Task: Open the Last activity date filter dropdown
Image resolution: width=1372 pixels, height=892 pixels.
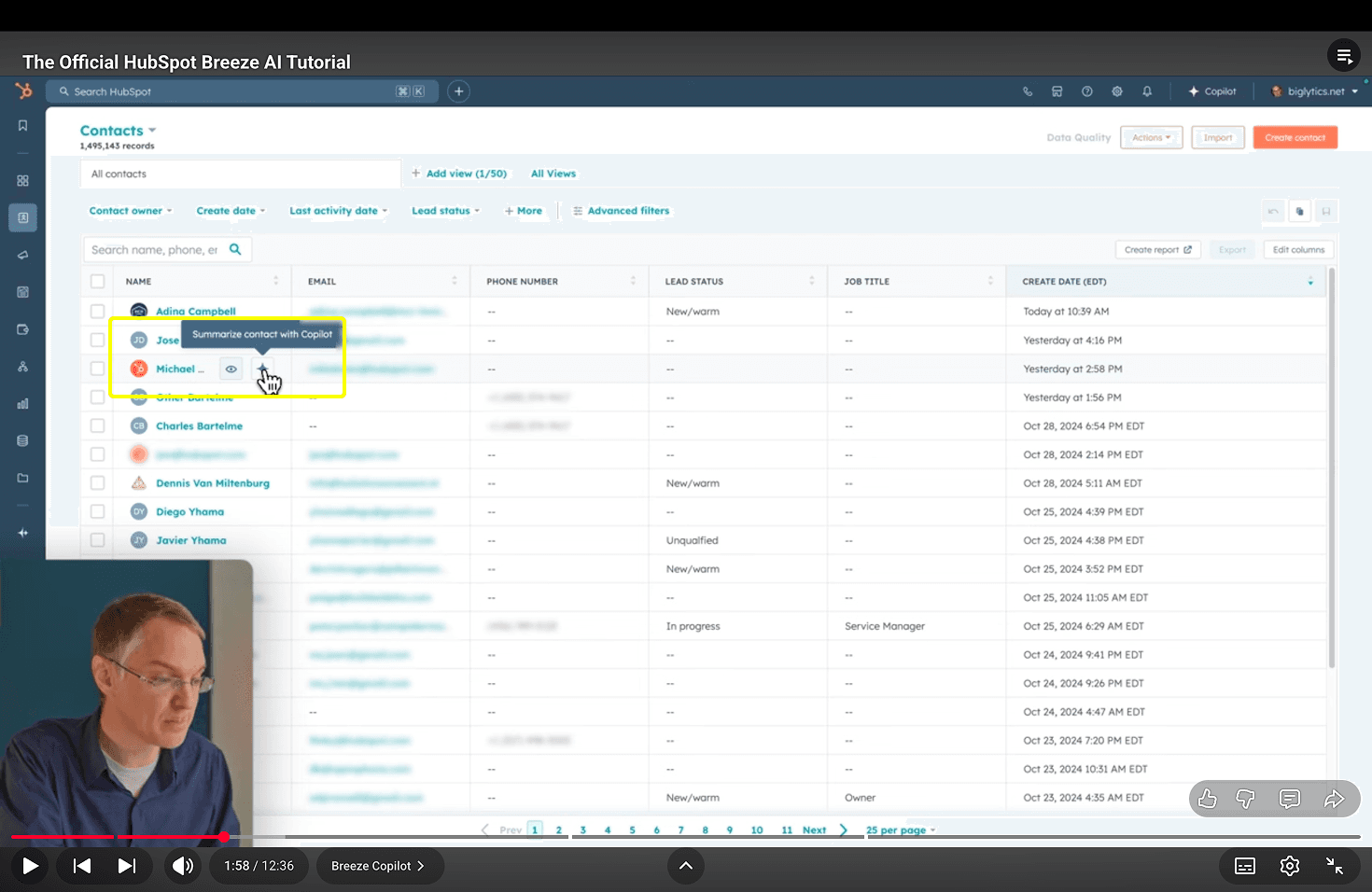Action: (338, 211)
